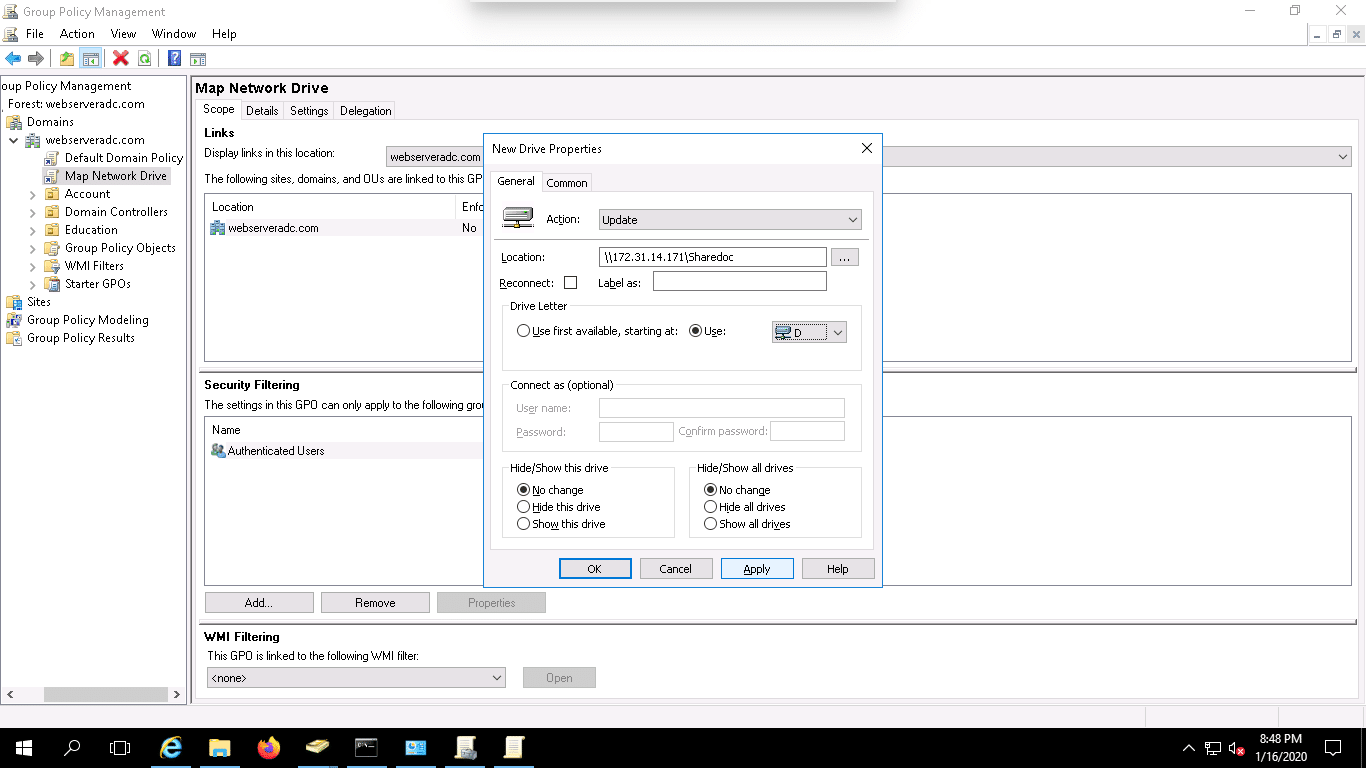Open Help via the blue question-mark icon
The image size is (1366, 768).
(174, 59)
